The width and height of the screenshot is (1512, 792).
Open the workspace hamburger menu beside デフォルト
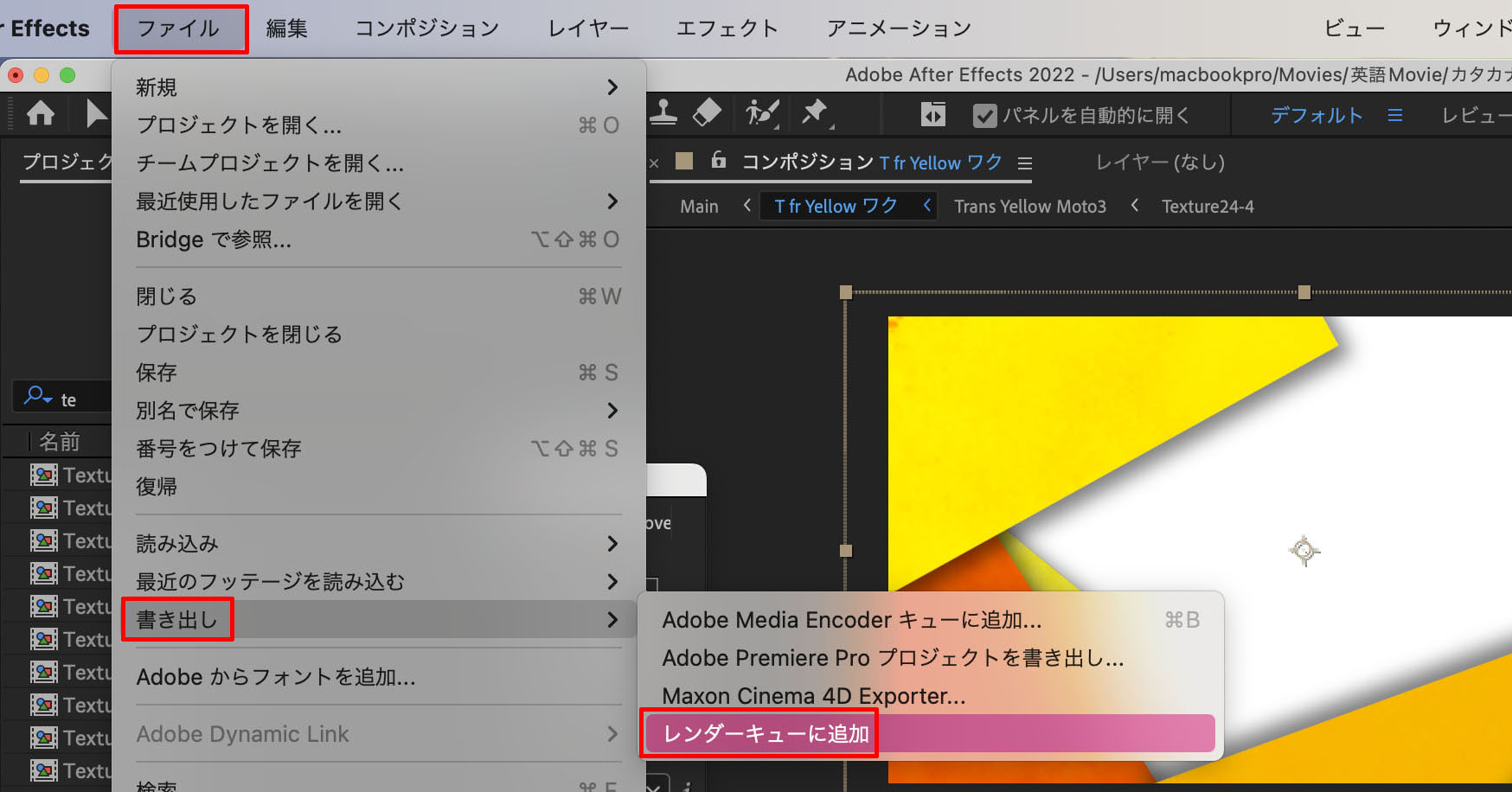1395,114
